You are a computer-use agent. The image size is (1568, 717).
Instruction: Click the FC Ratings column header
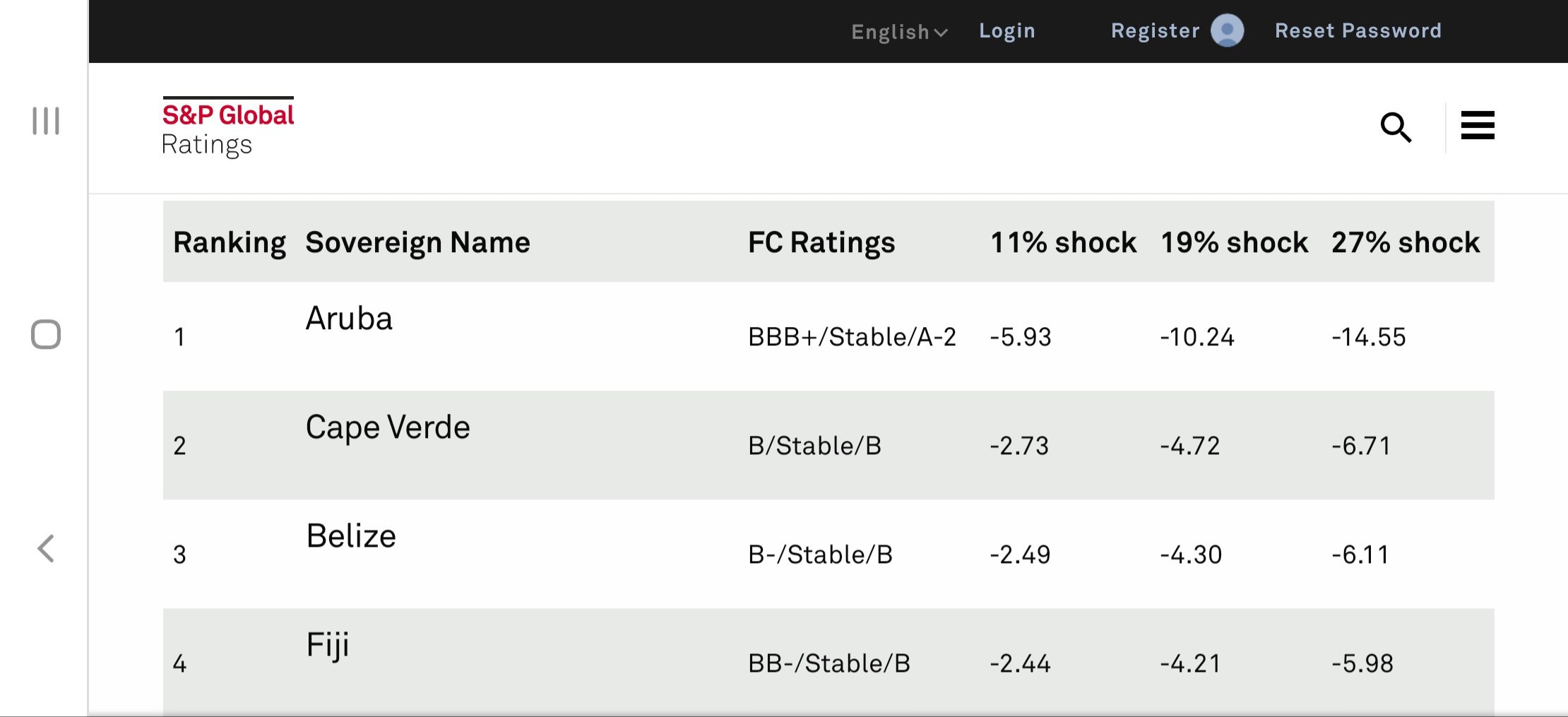821,242
